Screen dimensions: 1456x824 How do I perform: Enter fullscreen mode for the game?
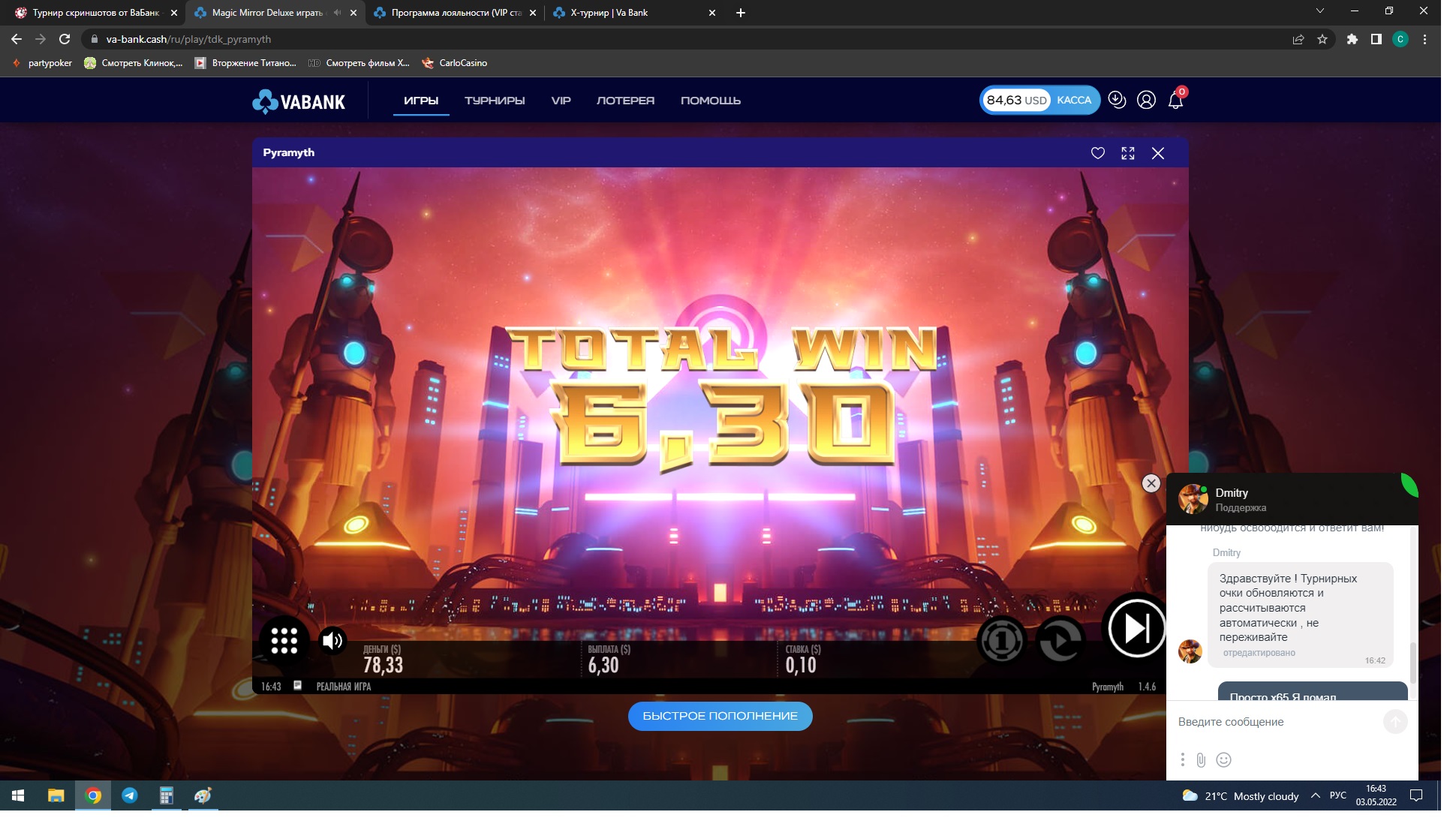pyautogui.click(x=1127, y=153)
